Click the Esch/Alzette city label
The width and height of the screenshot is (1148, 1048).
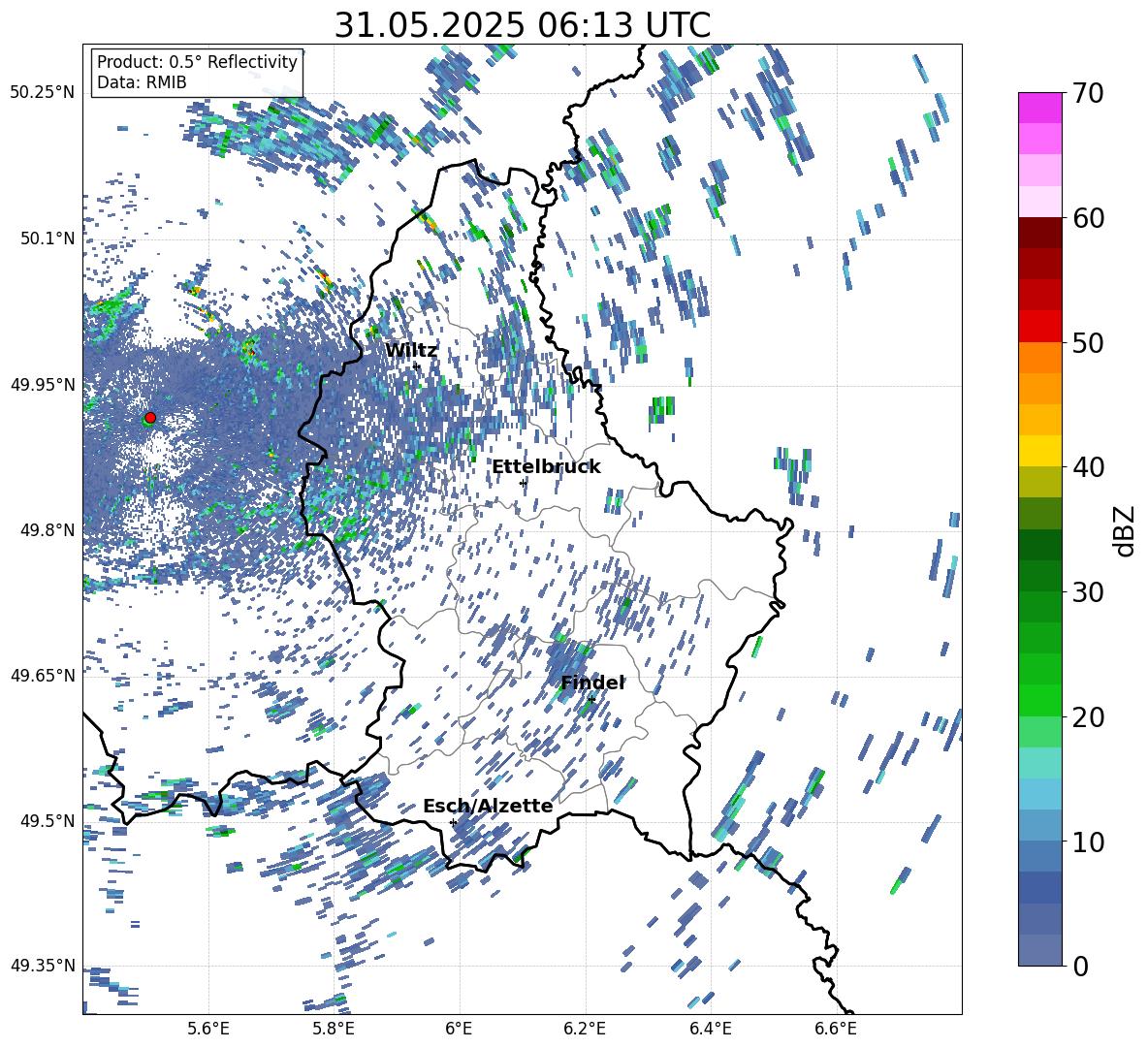[x=488, y=806]
